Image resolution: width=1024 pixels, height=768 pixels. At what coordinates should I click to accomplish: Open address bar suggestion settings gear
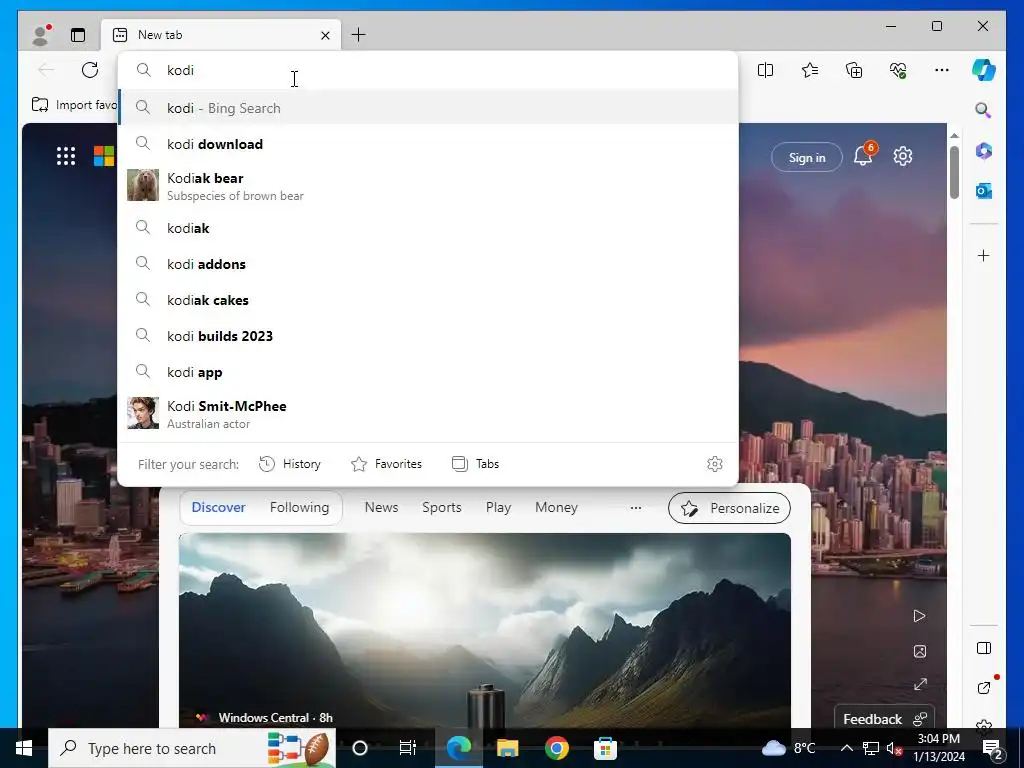(x=715, y=464)
